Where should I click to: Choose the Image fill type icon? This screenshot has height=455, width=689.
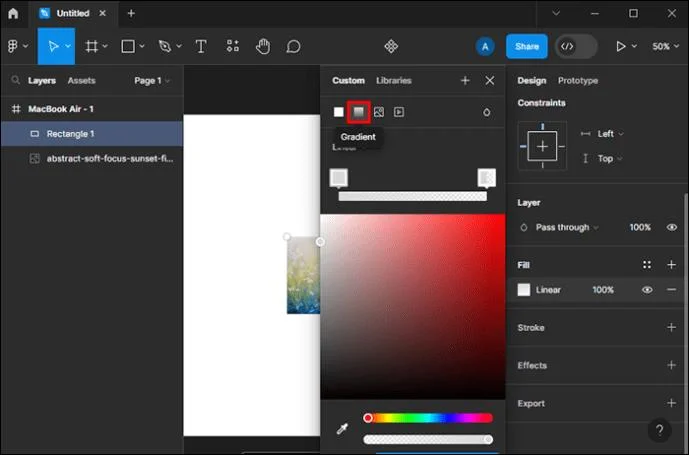(x=379, y=112)
